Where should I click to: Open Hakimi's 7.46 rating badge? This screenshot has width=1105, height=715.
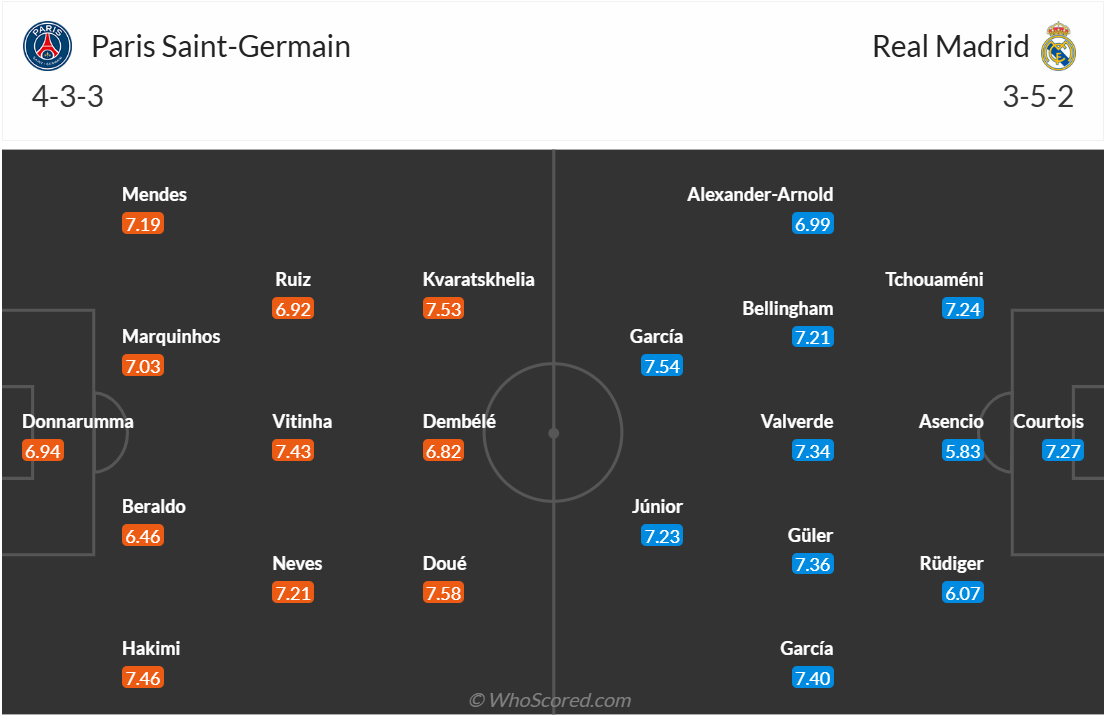(x=143, y=678)
